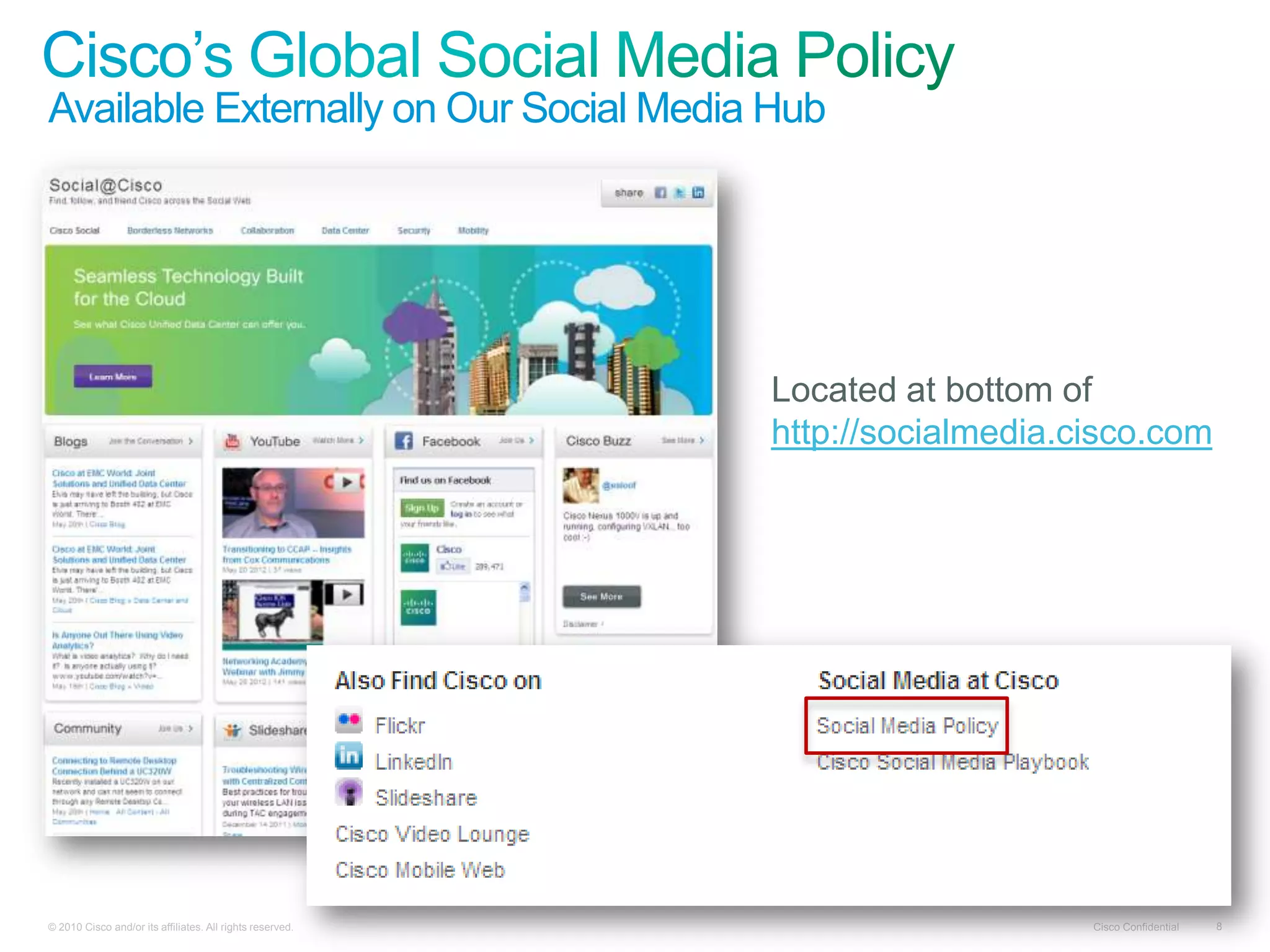
Task: Open the LinkedIn text link
Action: click(x=414, y=762)
